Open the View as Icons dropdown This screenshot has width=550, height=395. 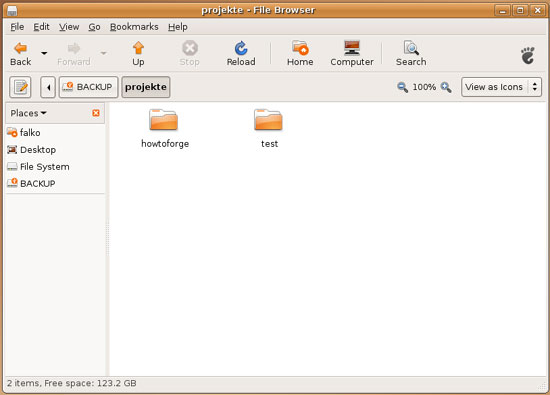[x=501, y=87]
